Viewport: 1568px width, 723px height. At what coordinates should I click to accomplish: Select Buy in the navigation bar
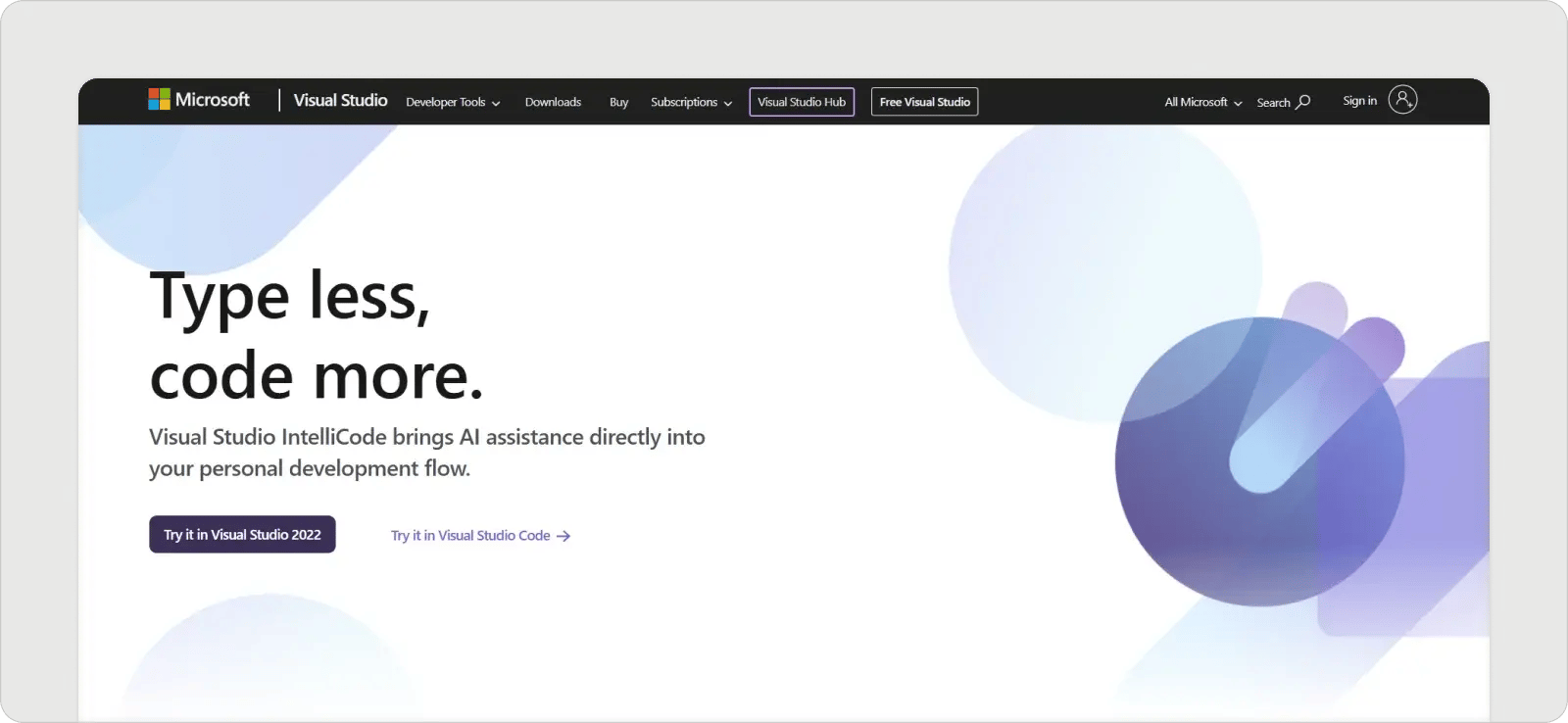point(618,102)
